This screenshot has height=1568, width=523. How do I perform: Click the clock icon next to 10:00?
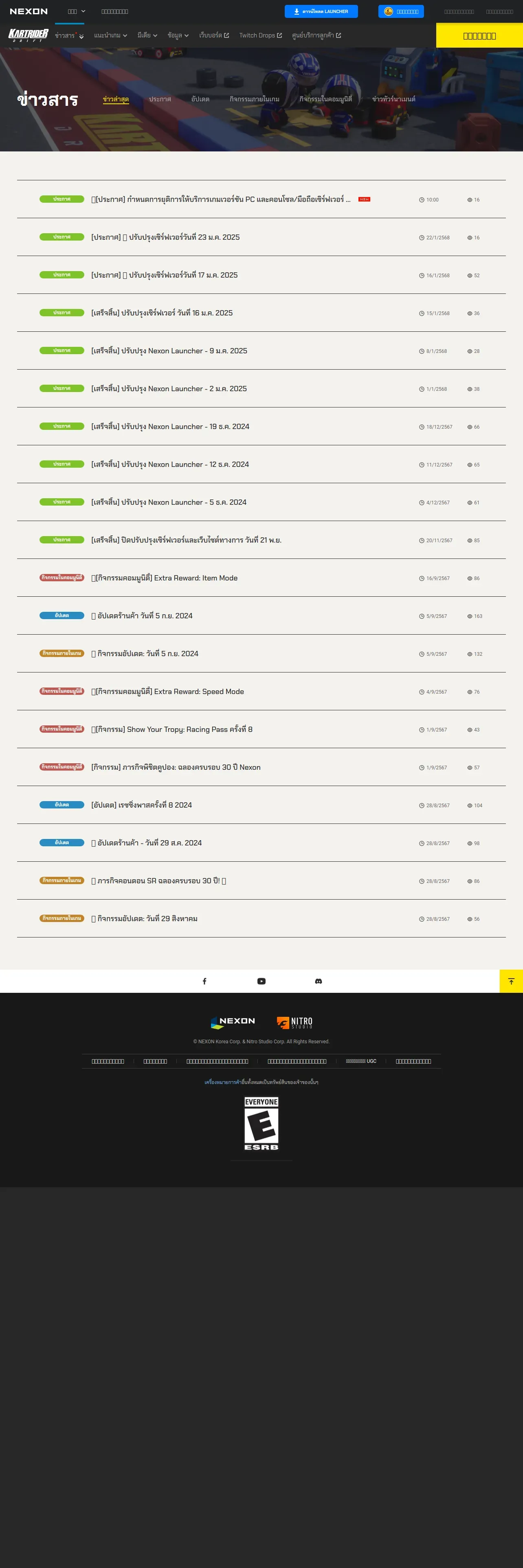tap(421, 199)
